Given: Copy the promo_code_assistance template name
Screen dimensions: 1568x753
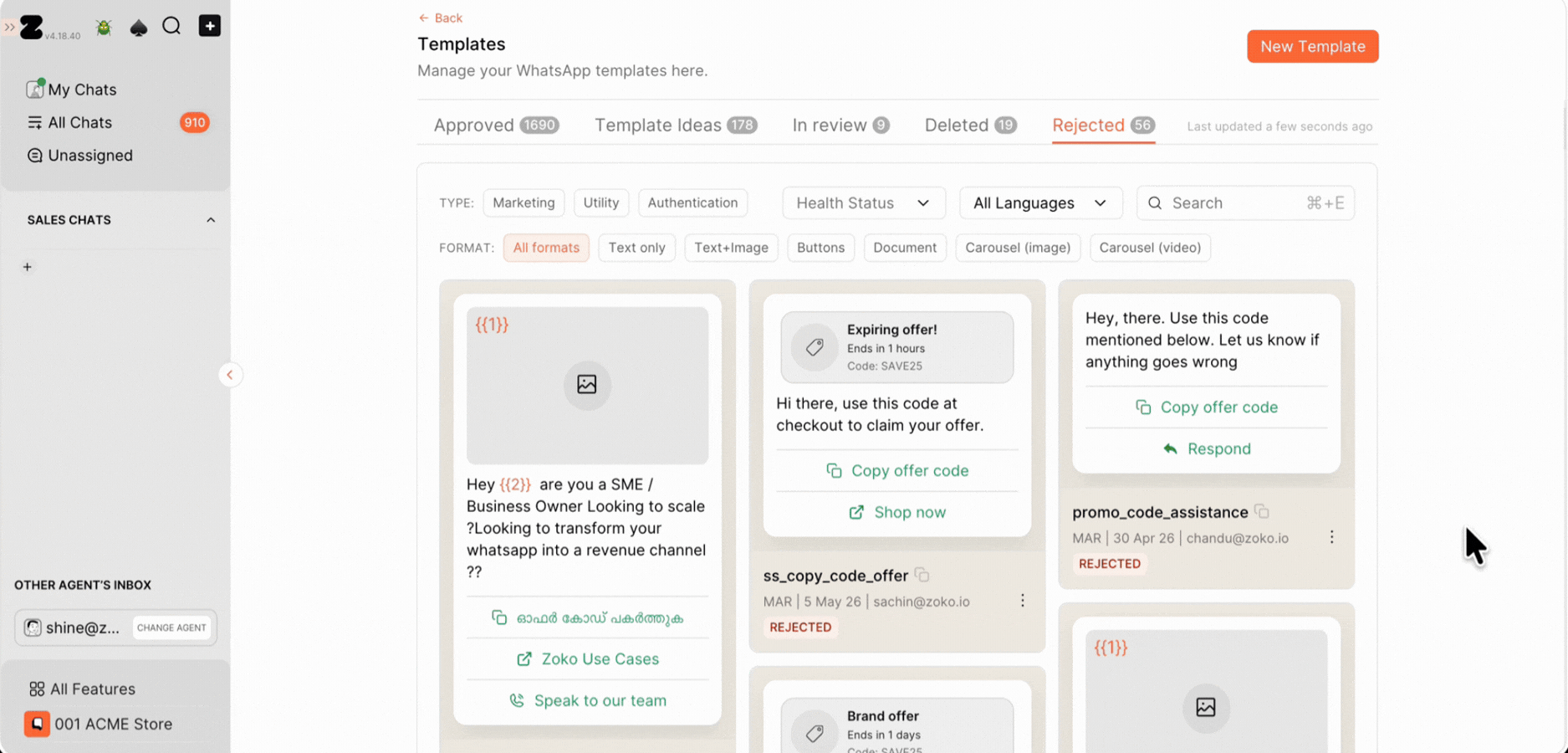Looking at the screenshot, I should pyautogui.click(x=1262, y=511).
